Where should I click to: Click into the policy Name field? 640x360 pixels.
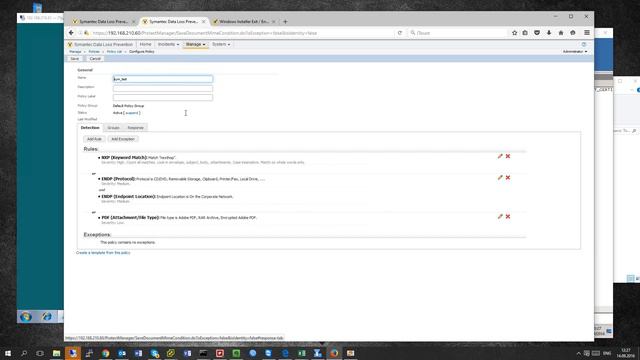(163, 79)
